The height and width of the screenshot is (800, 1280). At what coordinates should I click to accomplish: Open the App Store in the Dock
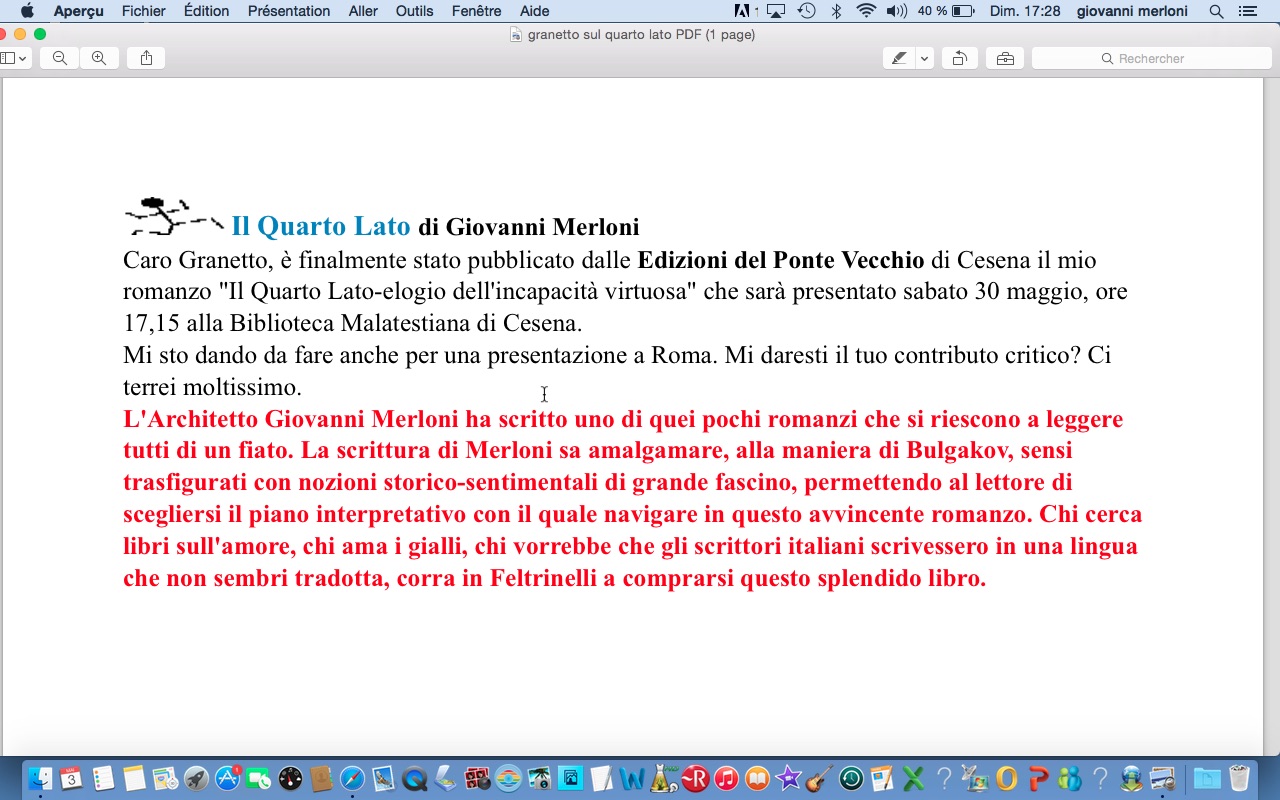[228, 778]
